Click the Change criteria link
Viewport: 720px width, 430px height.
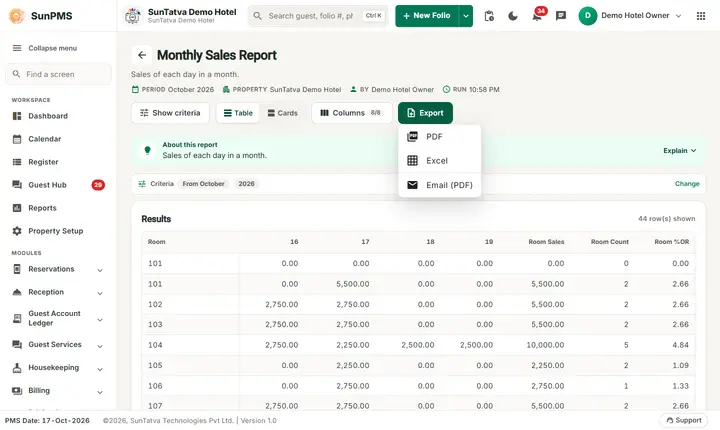click(x=687, y=184)
